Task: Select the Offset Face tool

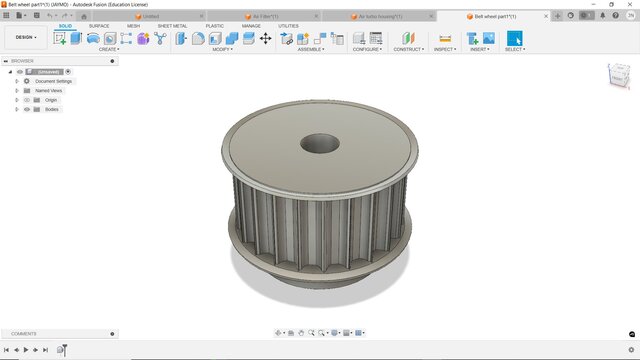Action: coord(249,38)
